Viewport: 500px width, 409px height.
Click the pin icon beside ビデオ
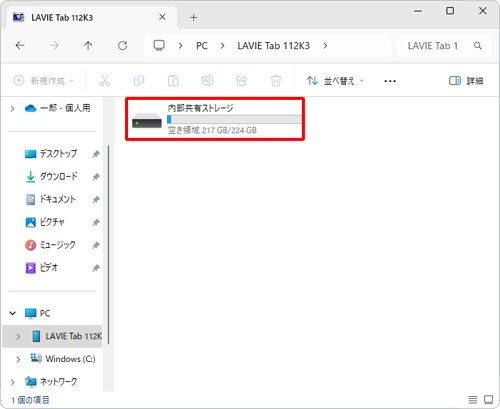(96, 268)
